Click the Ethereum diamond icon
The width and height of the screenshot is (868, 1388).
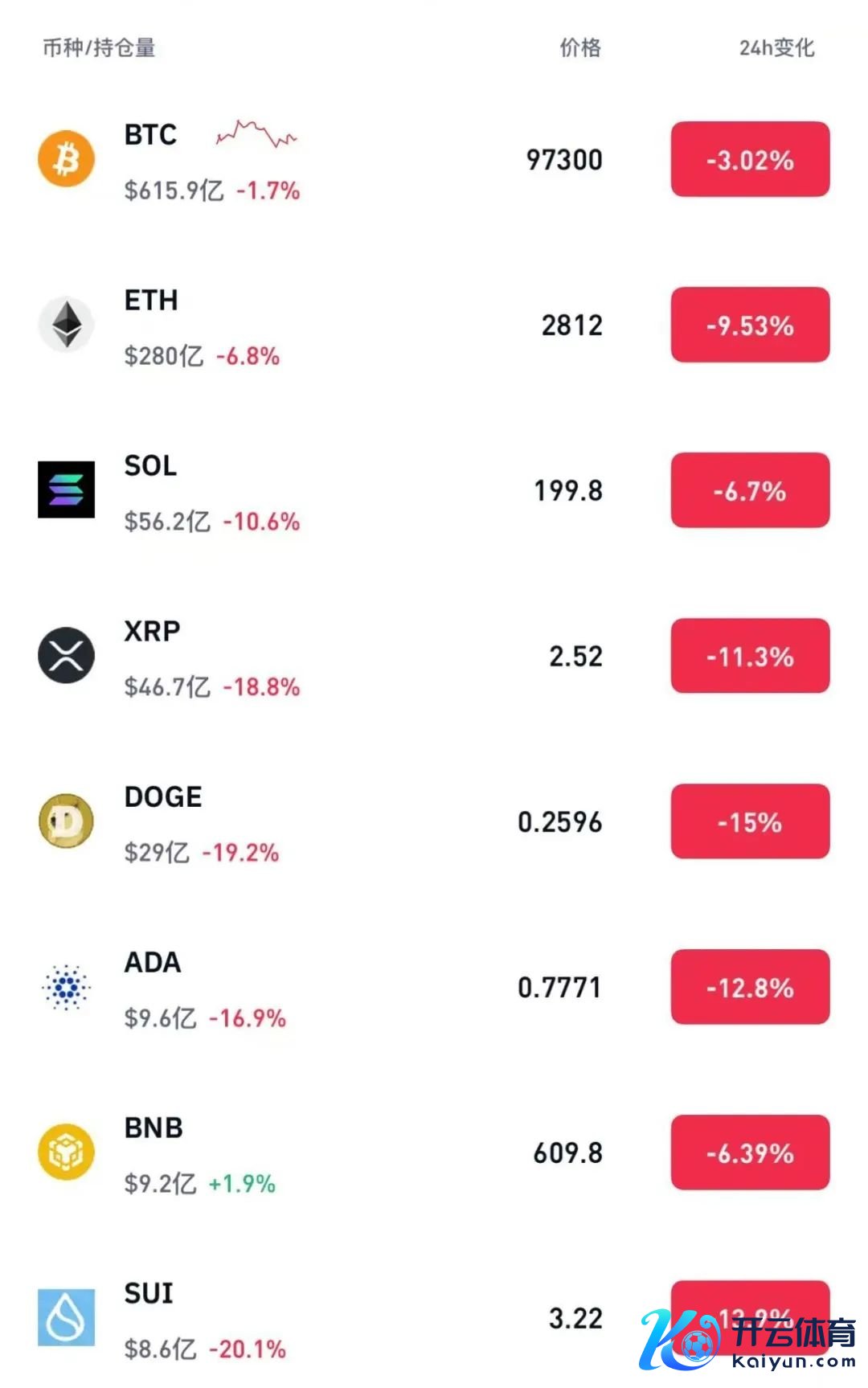[x=67, y=324]
